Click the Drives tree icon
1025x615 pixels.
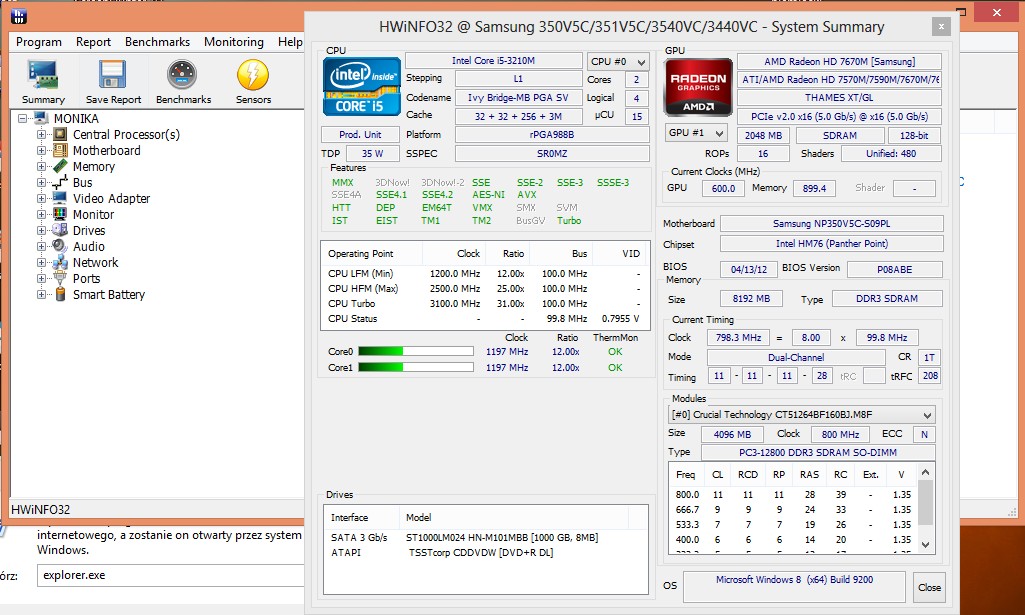point(60,230)
